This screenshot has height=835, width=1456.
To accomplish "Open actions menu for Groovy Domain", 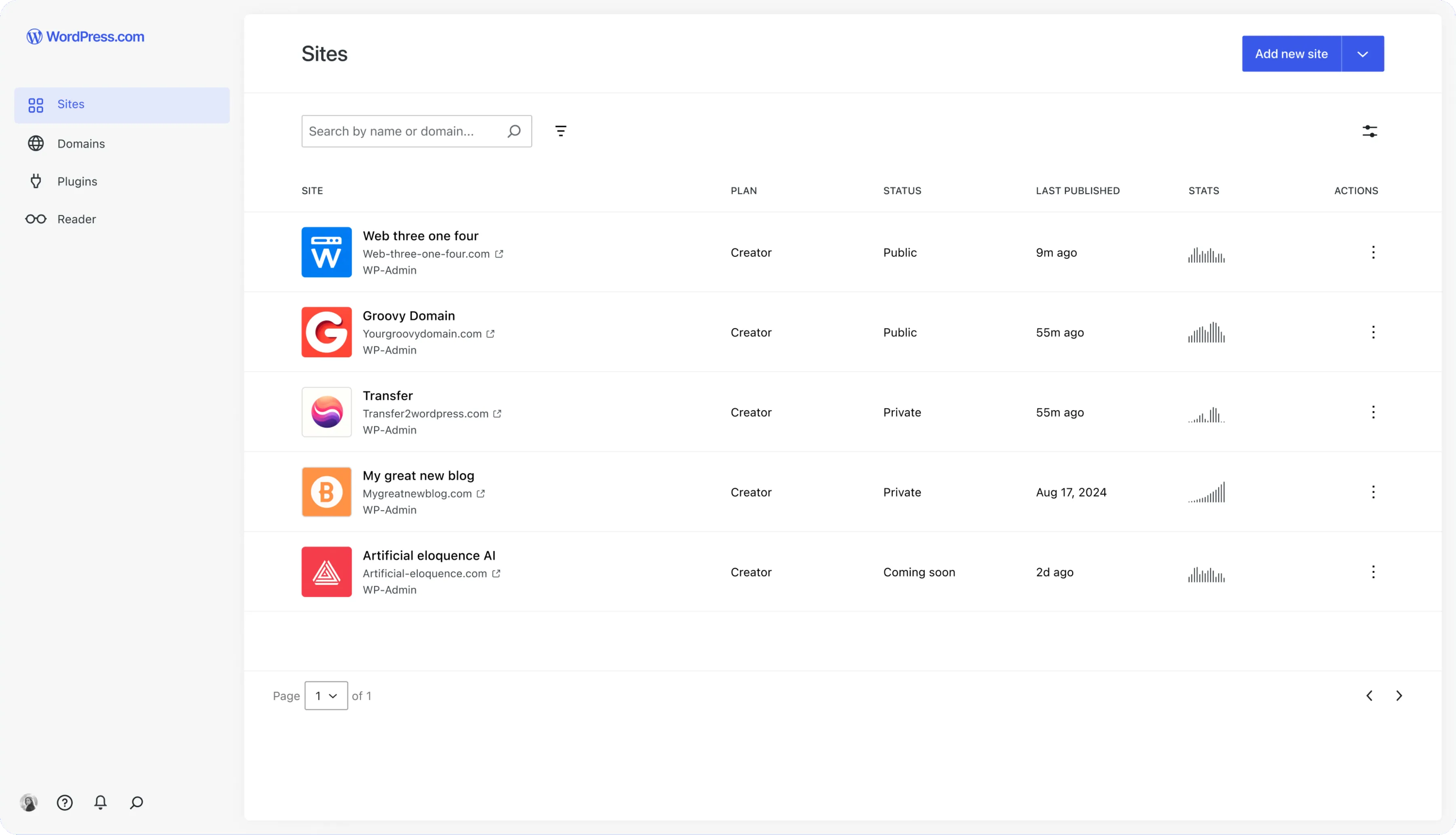I will (1373, 332).
